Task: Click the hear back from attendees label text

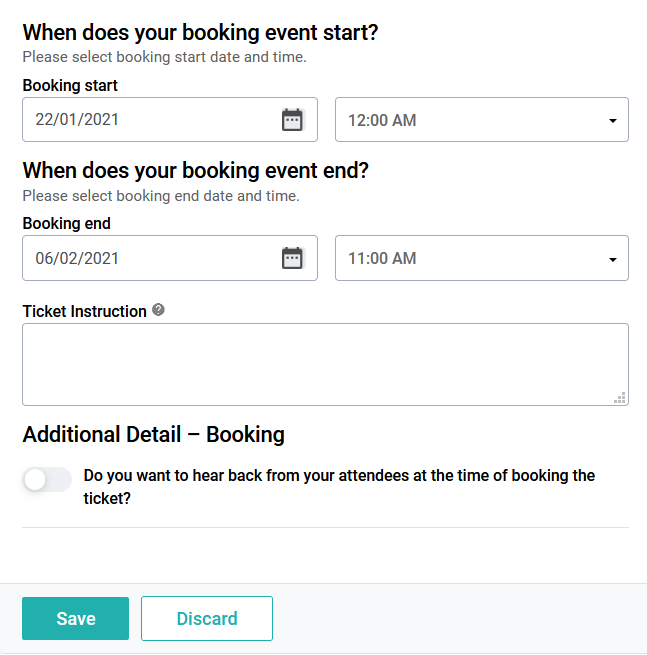Action: [x=339, y=487]
